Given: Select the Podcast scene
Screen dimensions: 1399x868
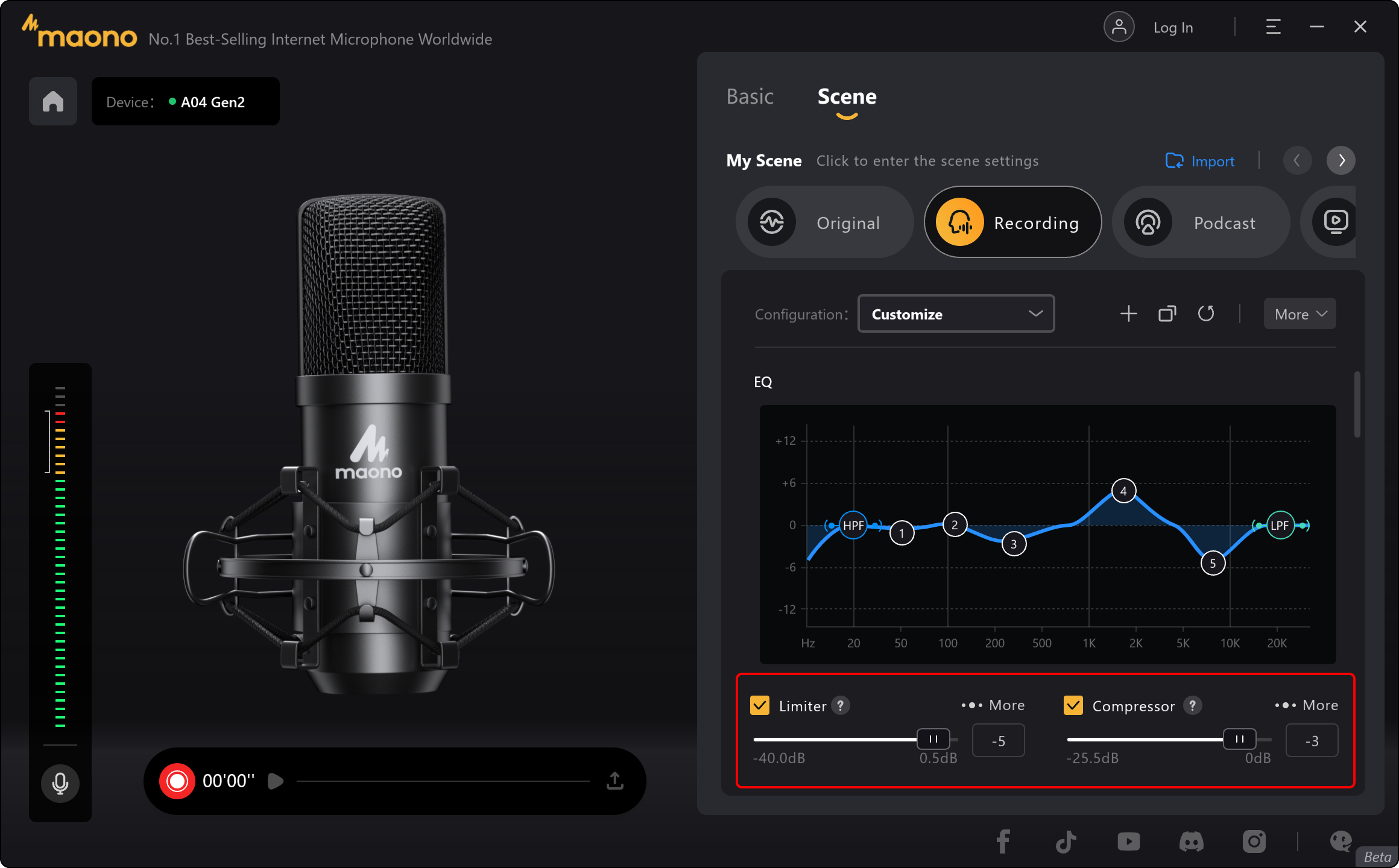Looking at the screenshot, I should [x=1201, y=222].
